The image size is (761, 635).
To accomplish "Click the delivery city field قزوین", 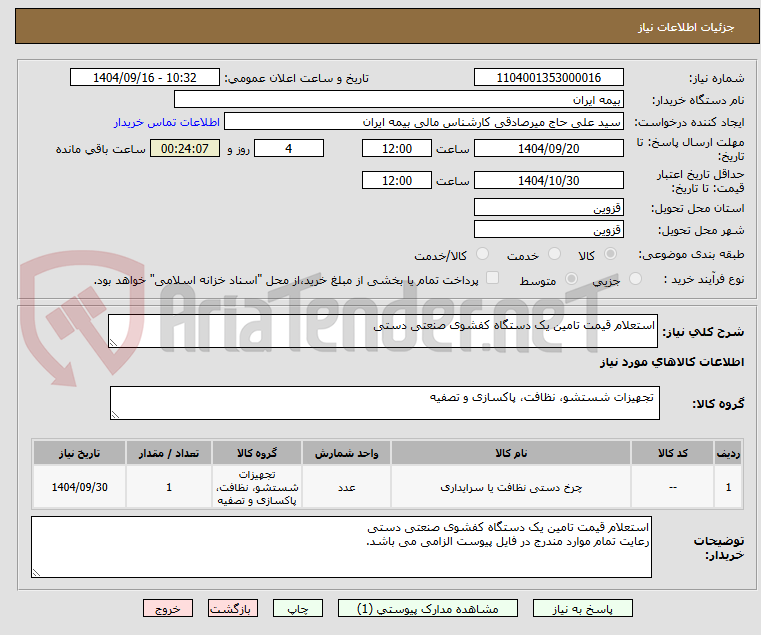I will [x=548, y=229].
